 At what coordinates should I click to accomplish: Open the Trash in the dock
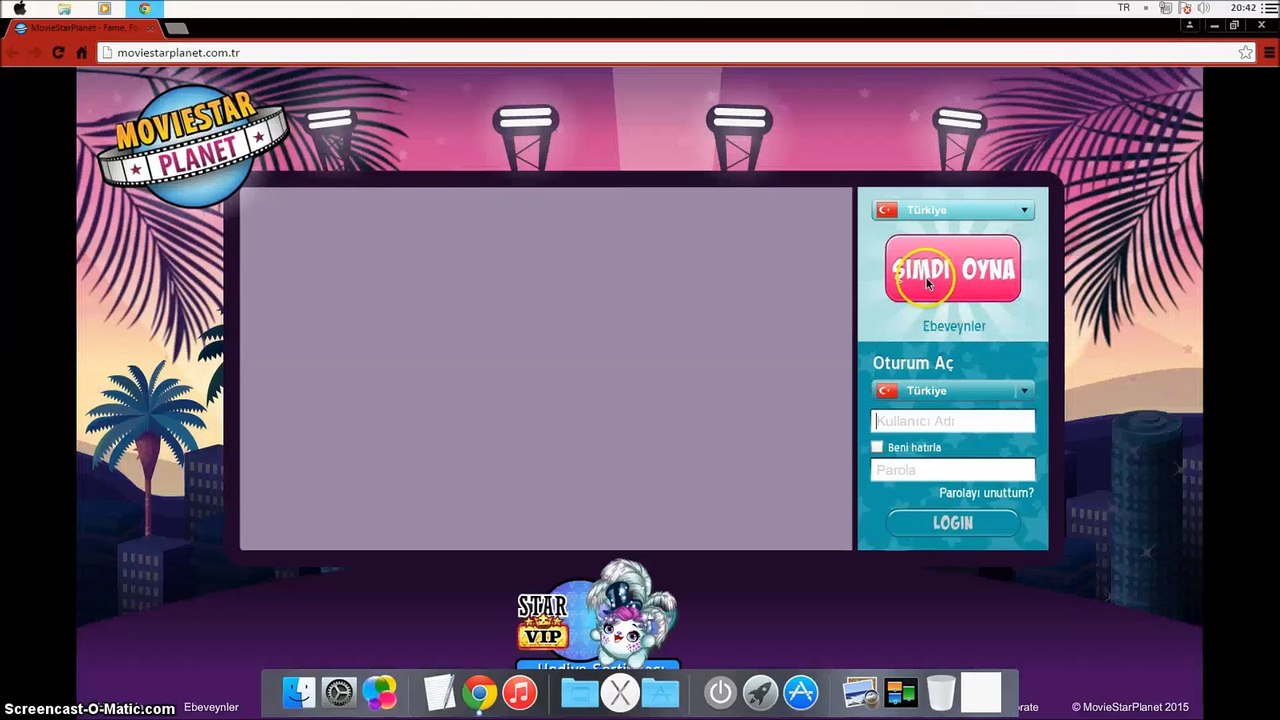941,692
